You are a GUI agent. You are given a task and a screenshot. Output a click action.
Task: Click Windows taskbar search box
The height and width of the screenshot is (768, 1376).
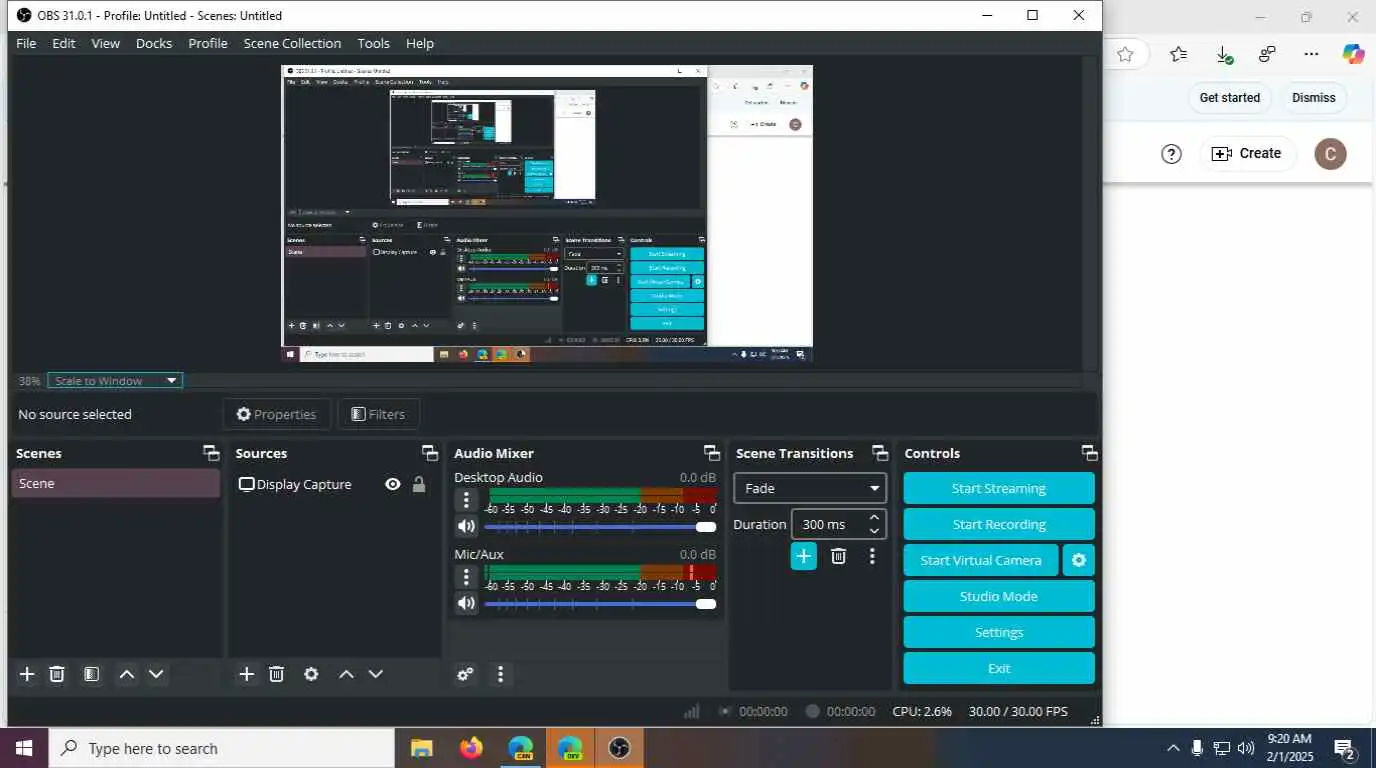pos(221,748)
